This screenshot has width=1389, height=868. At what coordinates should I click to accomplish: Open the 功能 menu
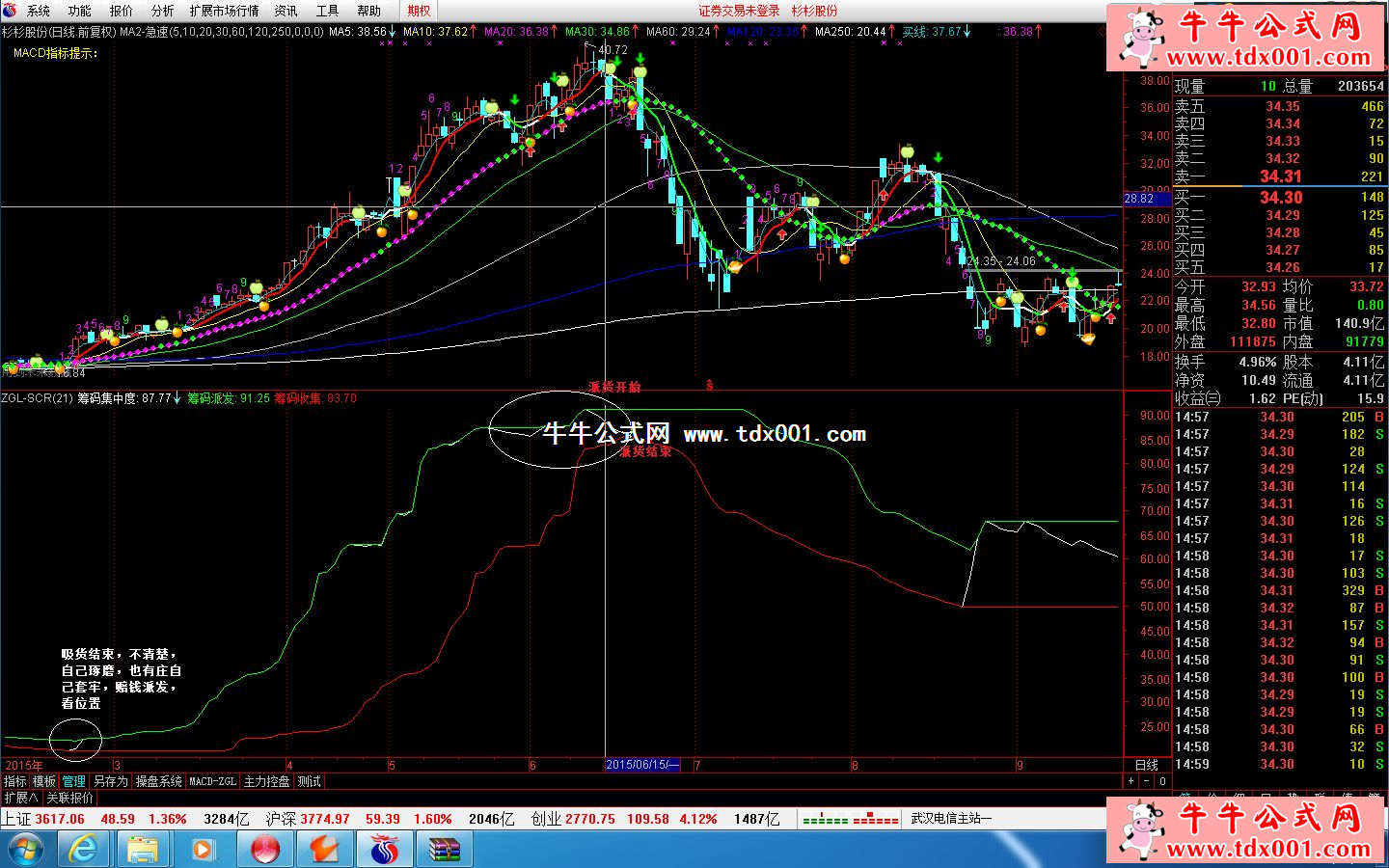(80, 11)
